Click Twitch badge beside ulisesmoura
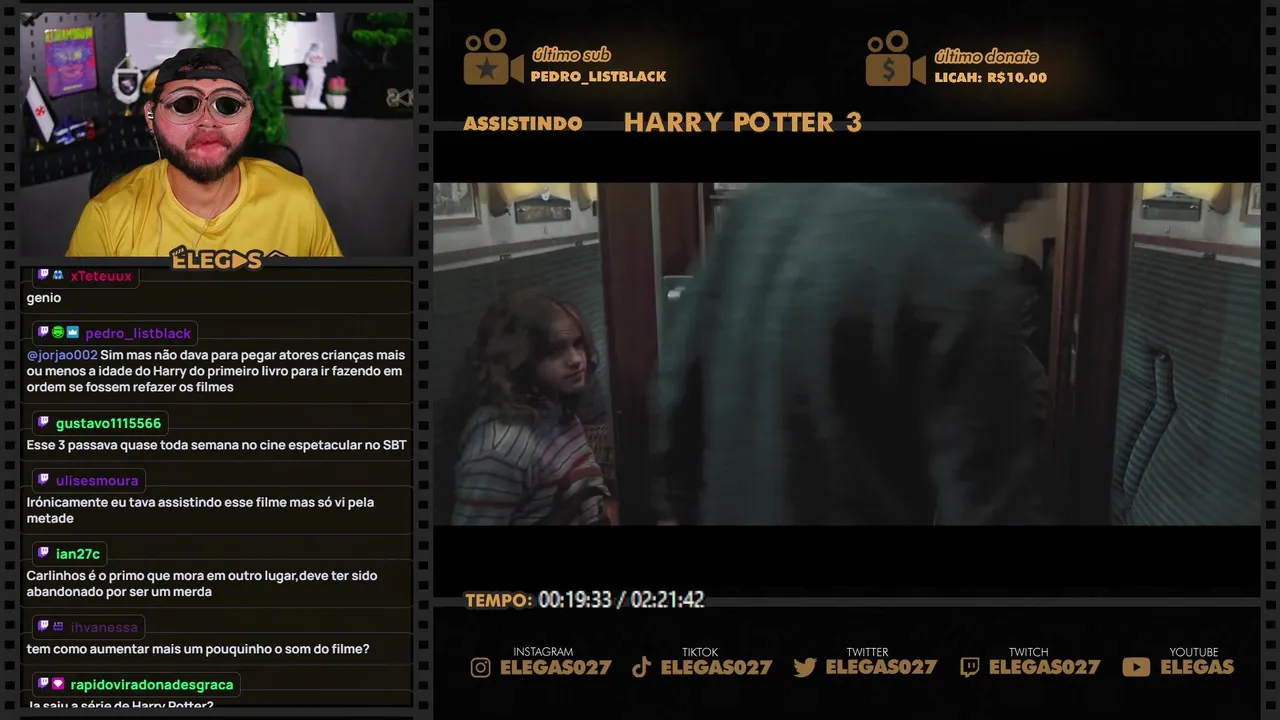The height and width of the screenshot is (720, 1280). pos(43,480)
